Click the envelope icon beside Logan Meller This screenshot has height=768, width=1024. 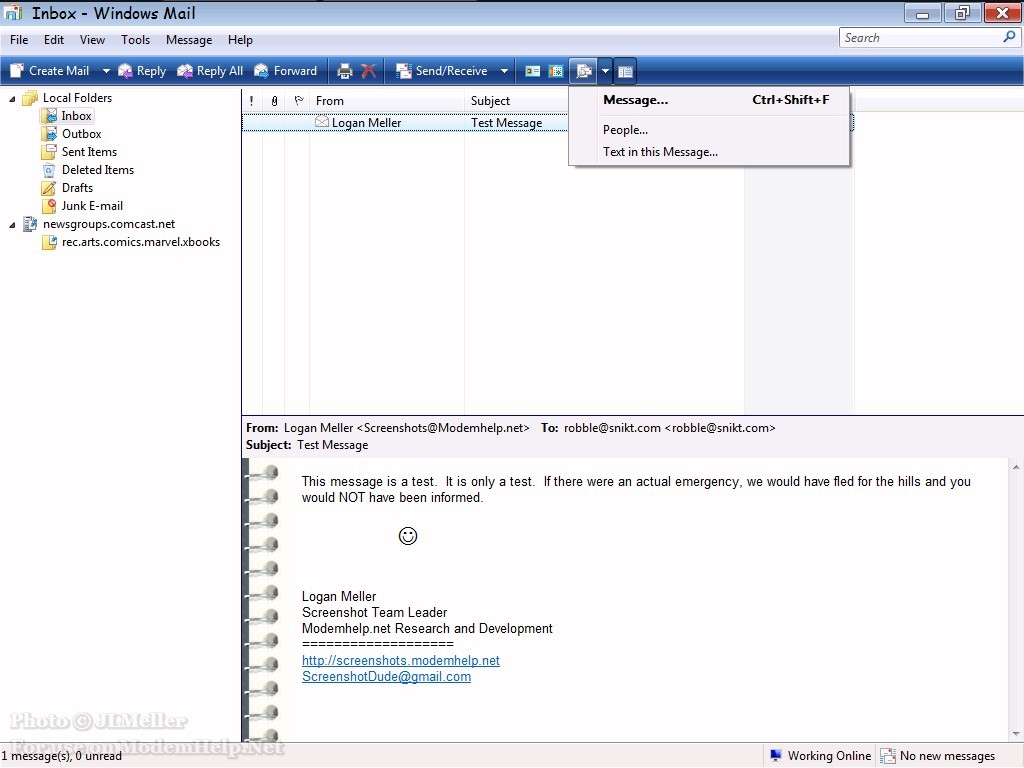[321, 122]
